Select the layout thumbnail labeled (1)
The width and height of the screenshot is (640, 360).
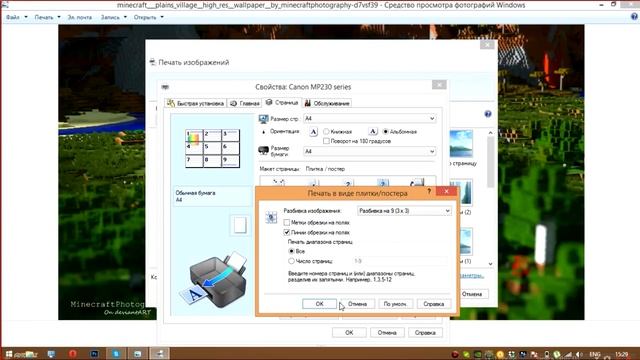tap(466, 241)
